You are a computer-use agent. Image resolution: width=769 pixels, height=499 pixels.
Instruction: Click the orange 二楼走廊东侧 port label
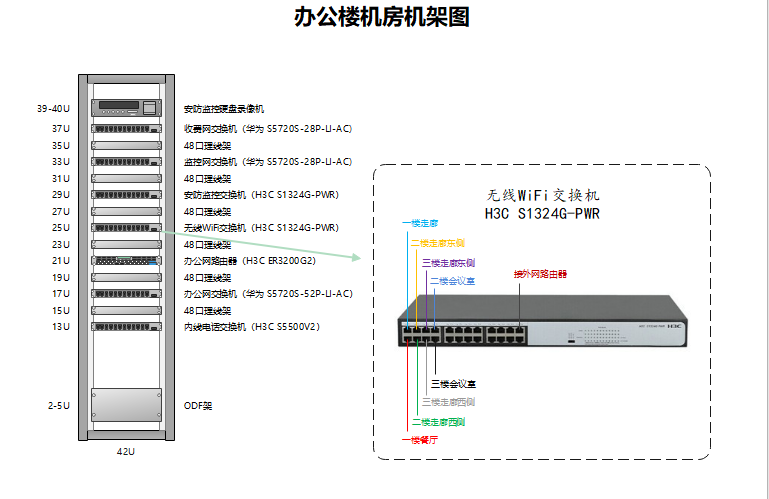pos(437,243)
